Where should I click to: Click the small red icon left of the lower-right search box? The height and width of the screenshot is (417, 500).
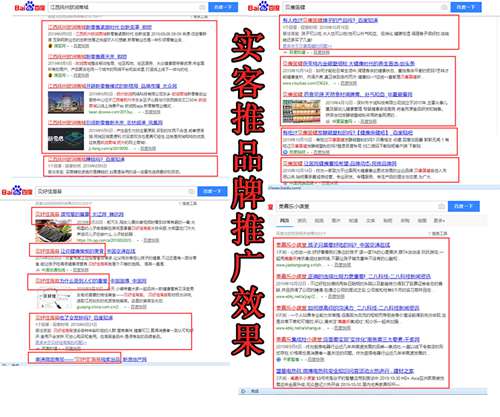pyautogui.click(x=270, y=207)
